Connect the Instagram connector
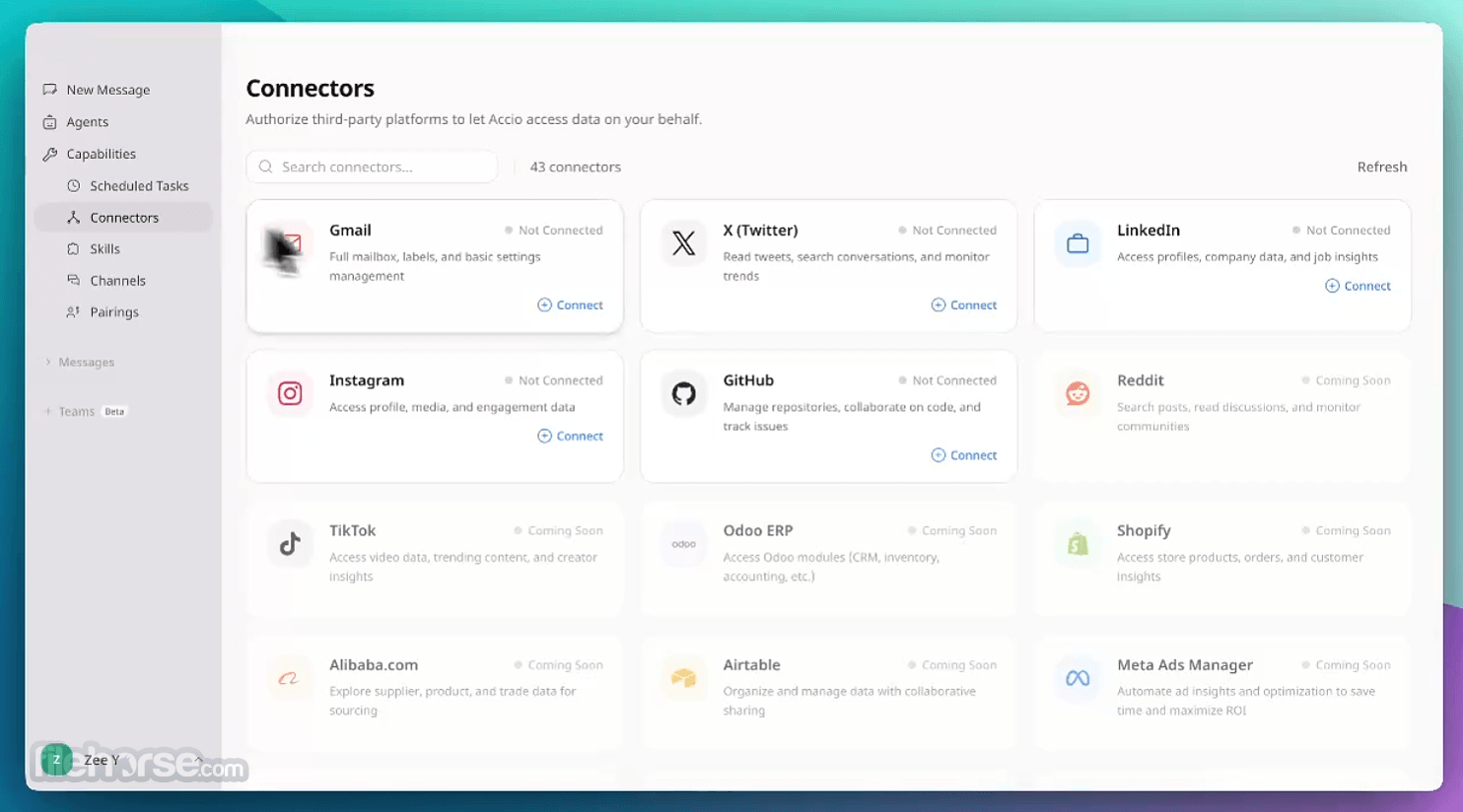The height and width of the screenshot is (812, 1463). coord(570,436)
